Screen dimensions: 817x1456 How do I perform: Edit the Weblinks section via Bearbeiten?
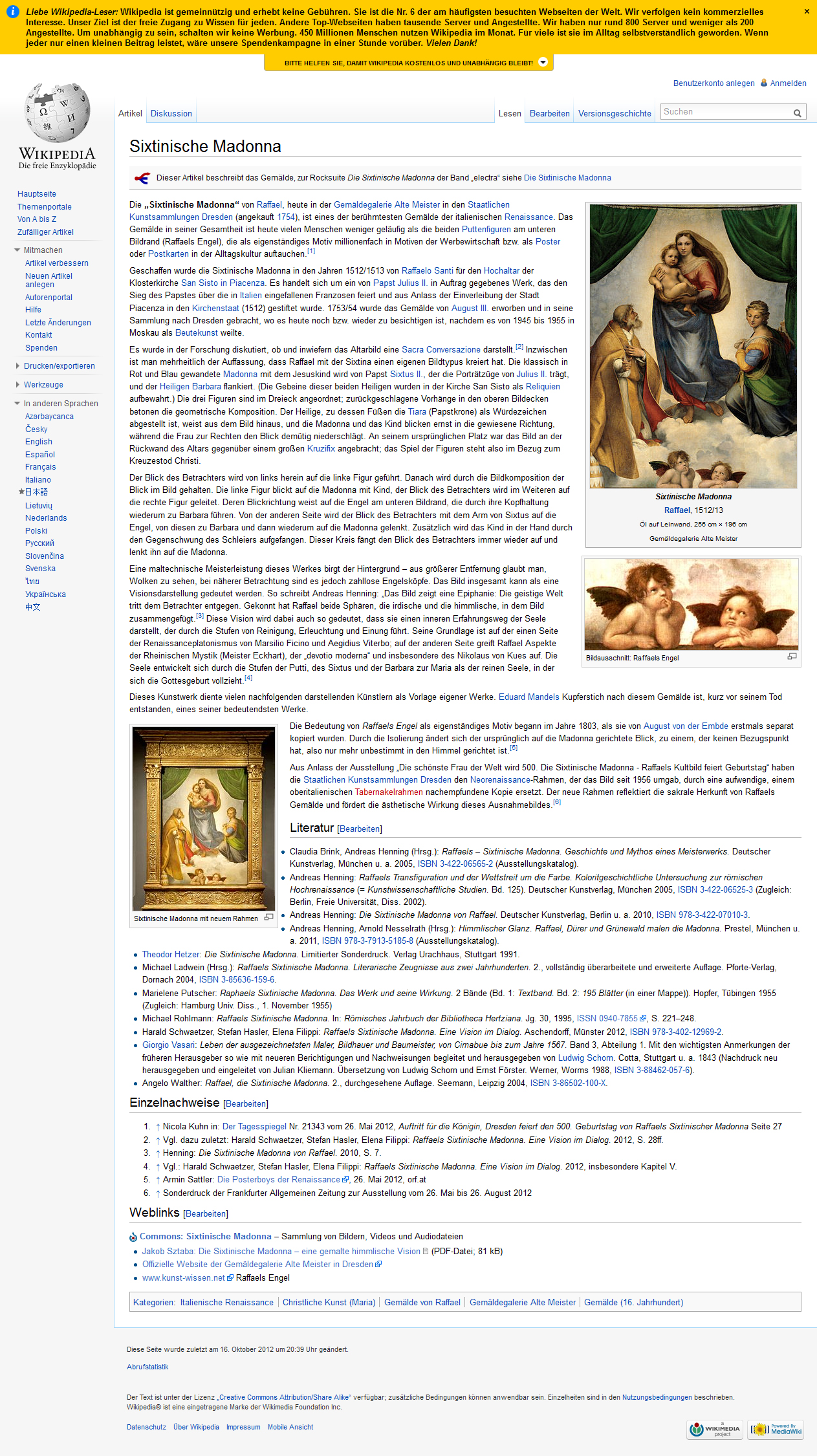206,1214
